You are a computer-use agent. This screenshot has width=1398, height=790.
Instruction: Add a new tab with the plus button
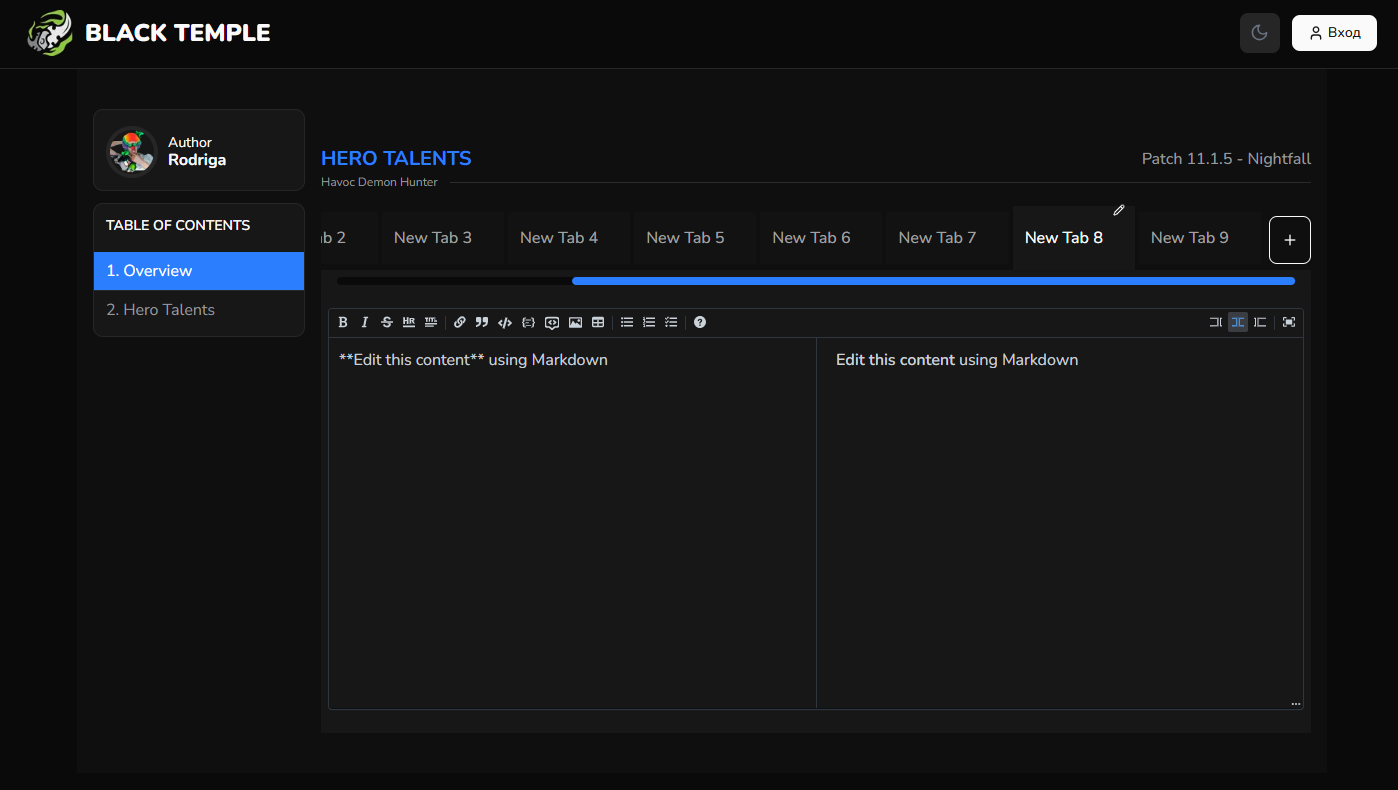click(x=1290, y=240)
